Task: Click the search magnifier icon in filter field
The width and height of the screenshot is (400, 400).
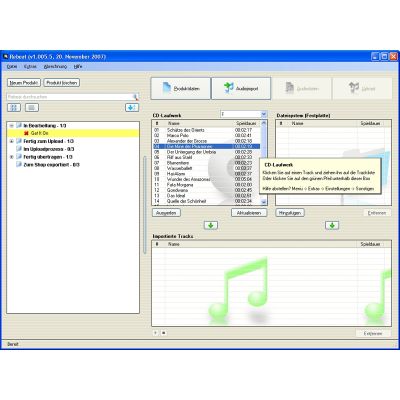Action: 136,97
